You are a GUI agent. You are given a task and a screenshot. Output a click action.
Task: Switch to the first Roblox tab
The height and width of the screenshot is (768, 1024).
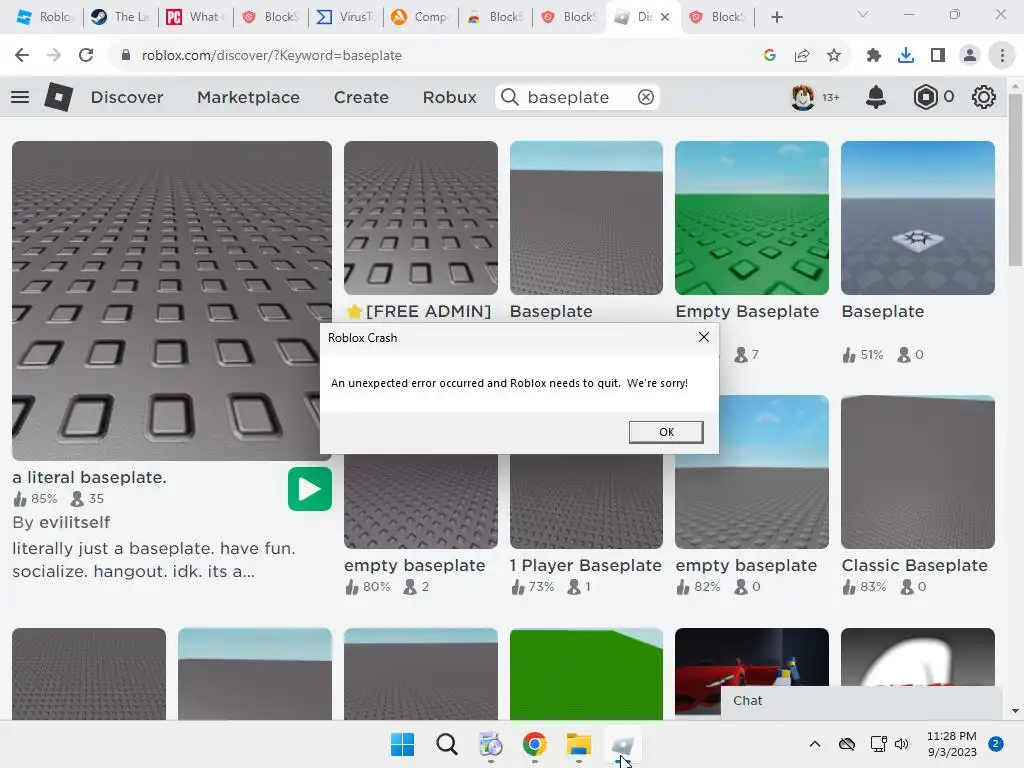(x=43, y=17)
